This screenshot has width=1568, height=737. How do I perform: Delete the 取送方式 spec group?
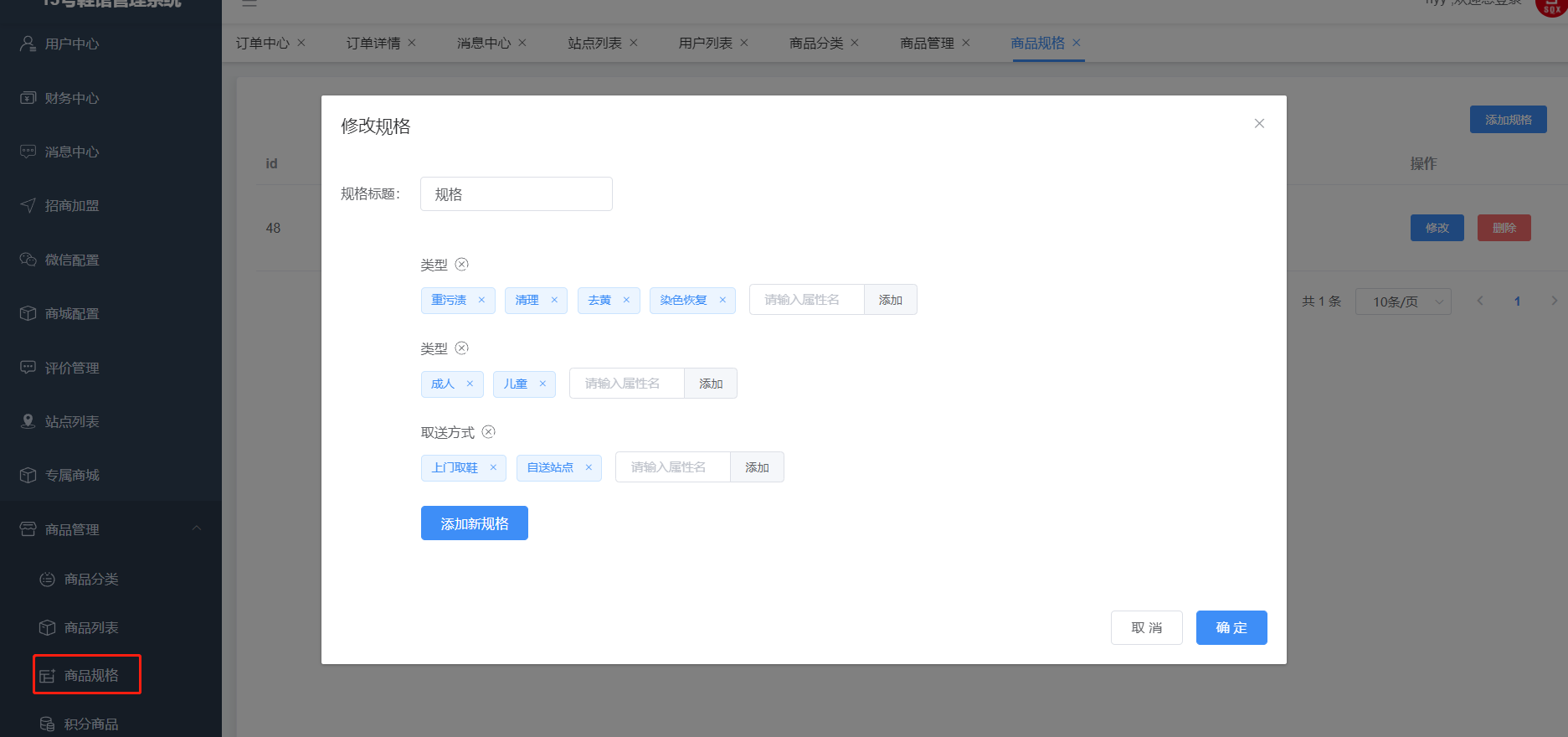(x=489, y=432)
